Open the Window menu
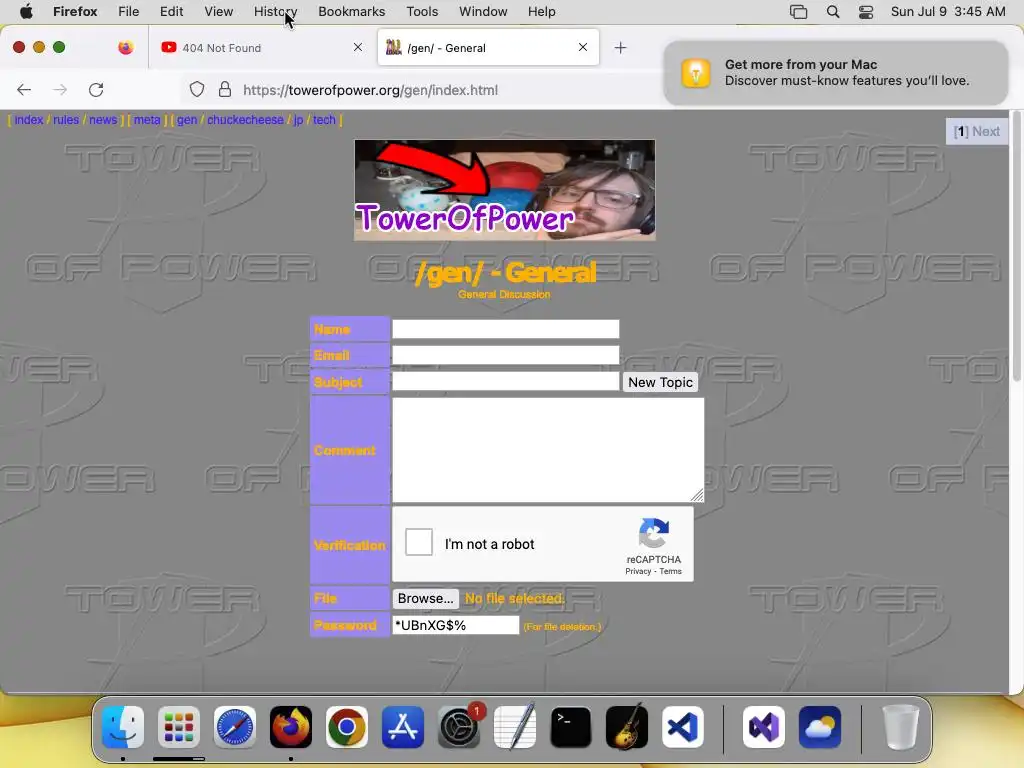 (x=483, y=12)
